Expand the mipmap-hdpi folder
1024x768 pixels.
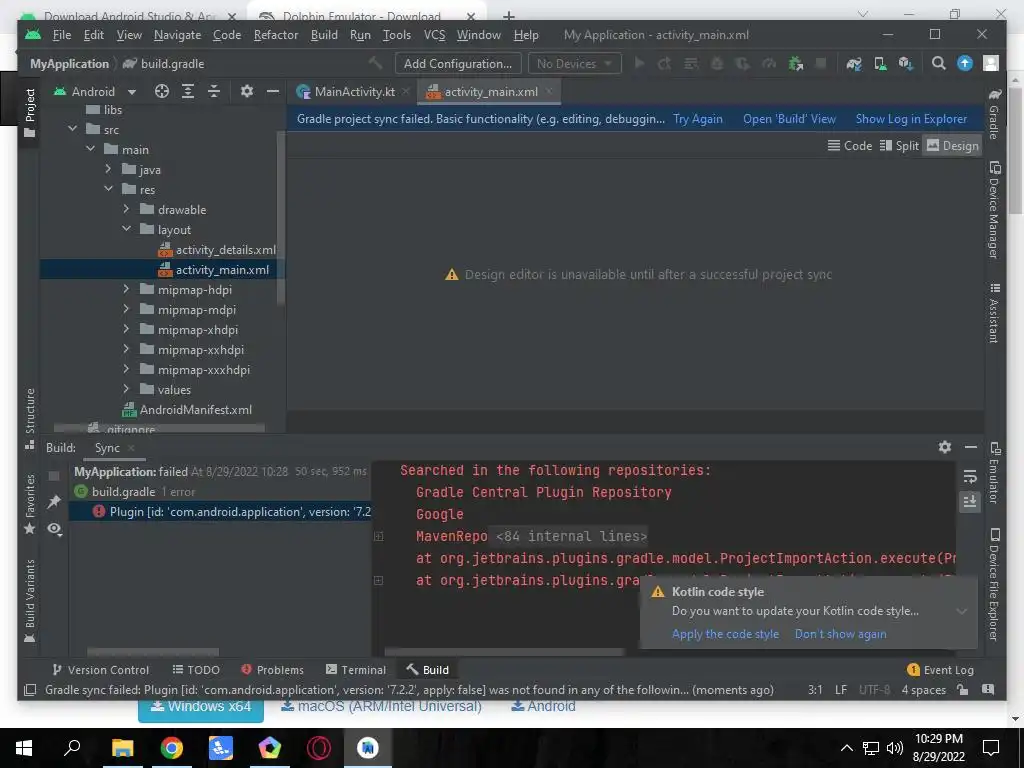click(126, 289)
